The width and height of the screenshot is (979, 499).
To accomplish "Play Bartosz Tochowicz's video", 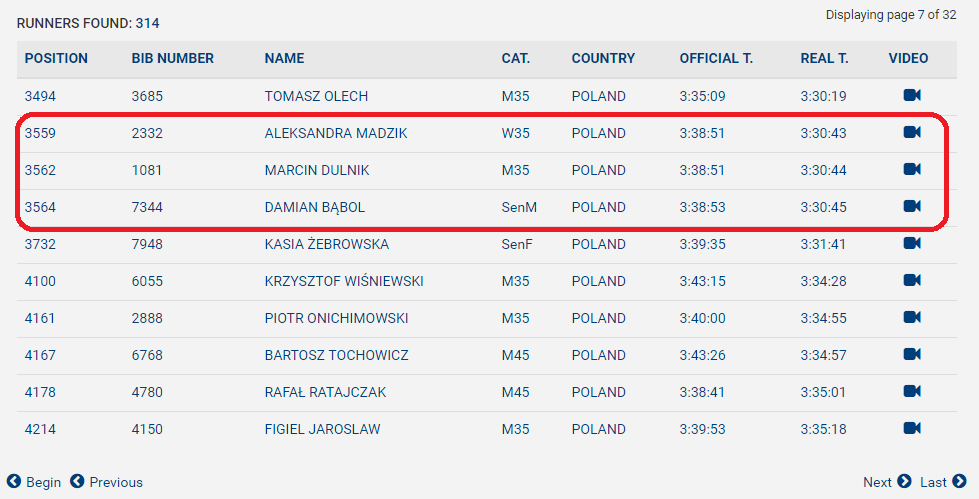I will pyautogui.click(x=912, y=354).
